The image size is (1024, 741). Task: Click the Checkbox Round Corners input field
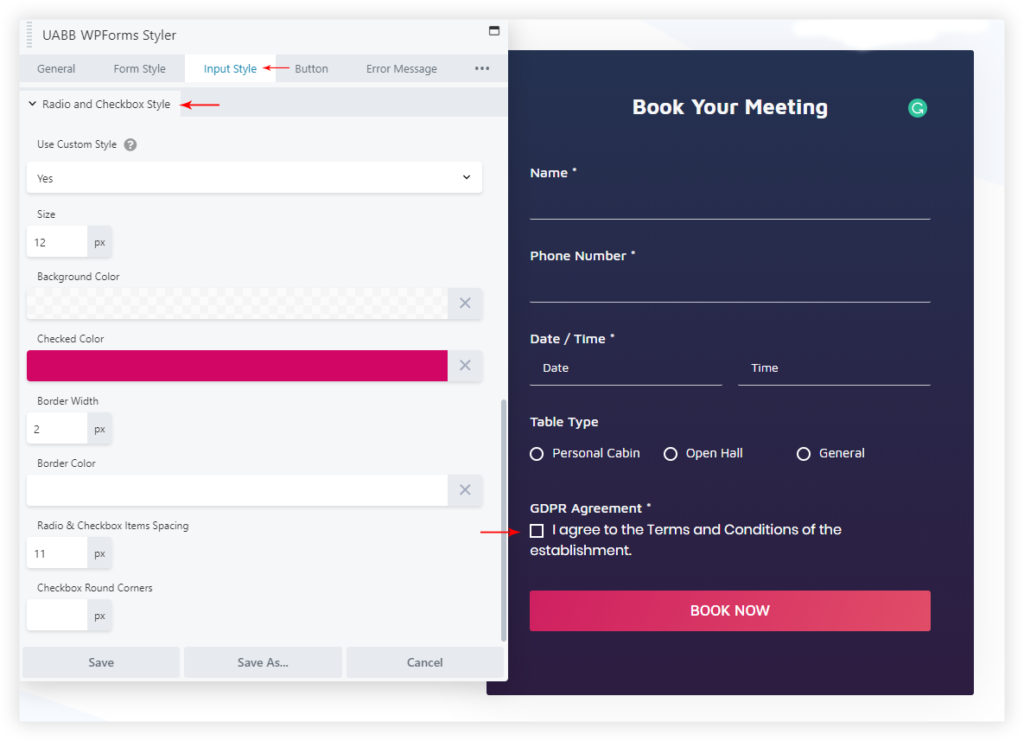56,615
